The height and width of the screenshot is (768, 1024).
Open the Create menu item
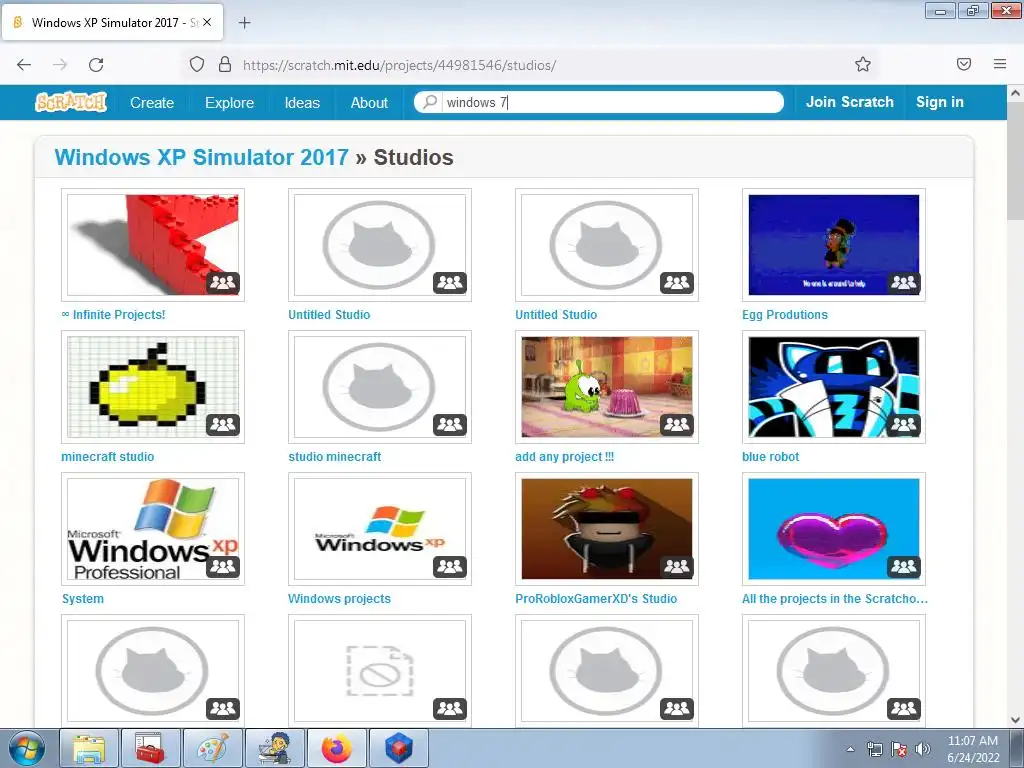point(152,103)
